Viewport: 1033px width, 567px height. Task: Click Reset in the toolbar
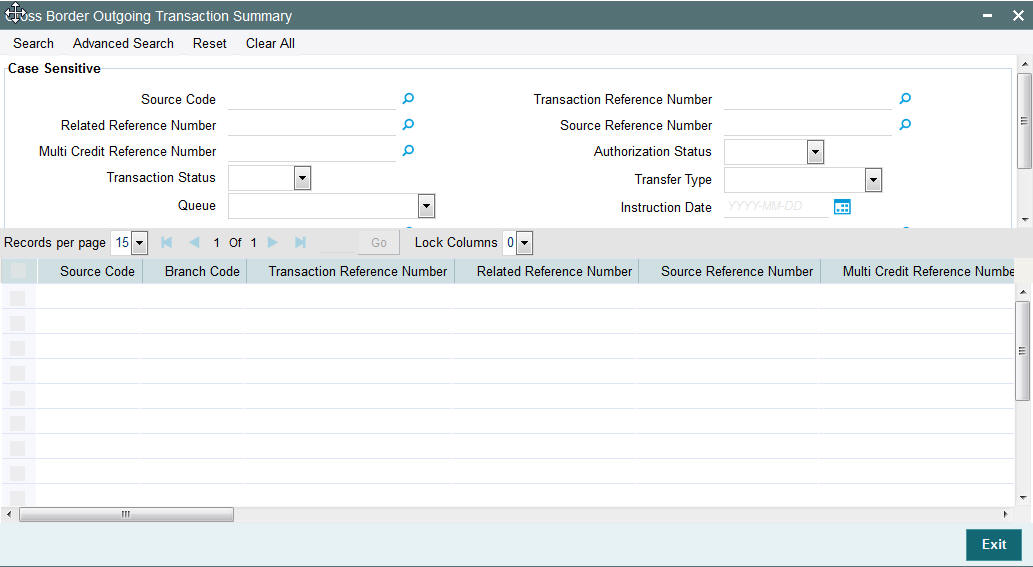tap(209, 43)
